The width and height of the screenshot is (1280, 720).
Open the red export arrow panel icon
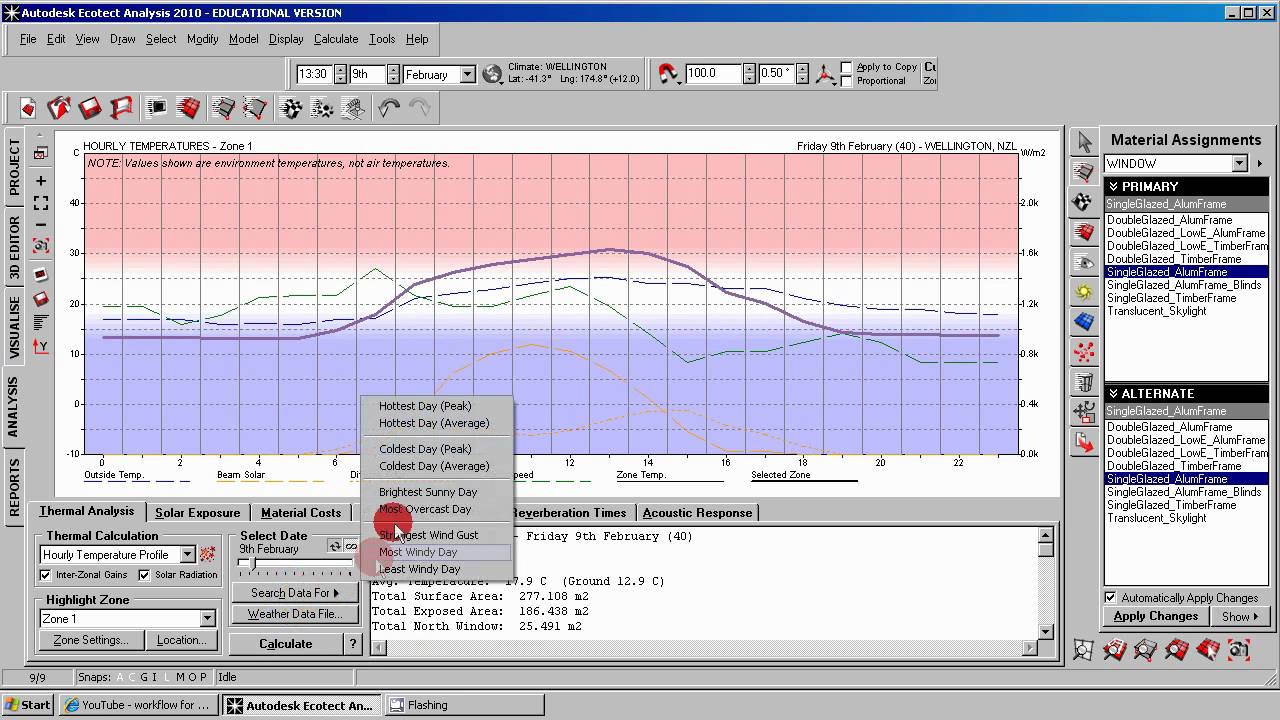click(x=1084, y=441)
